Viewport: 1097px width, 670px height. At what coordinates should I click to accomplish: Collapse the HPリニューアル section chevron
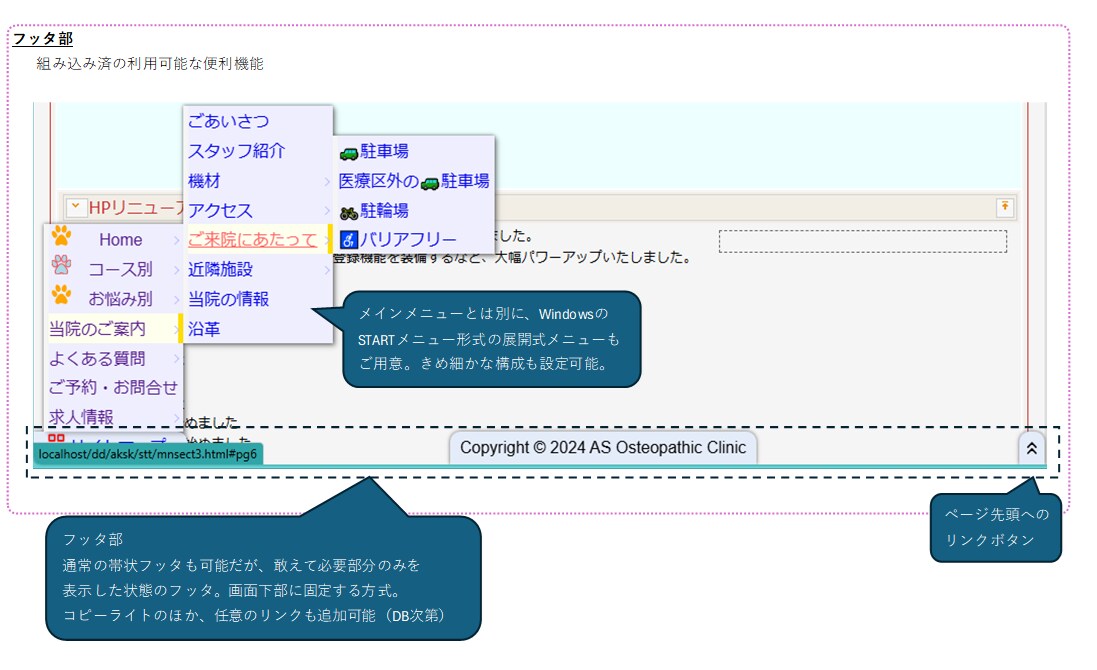coord(76,207)
